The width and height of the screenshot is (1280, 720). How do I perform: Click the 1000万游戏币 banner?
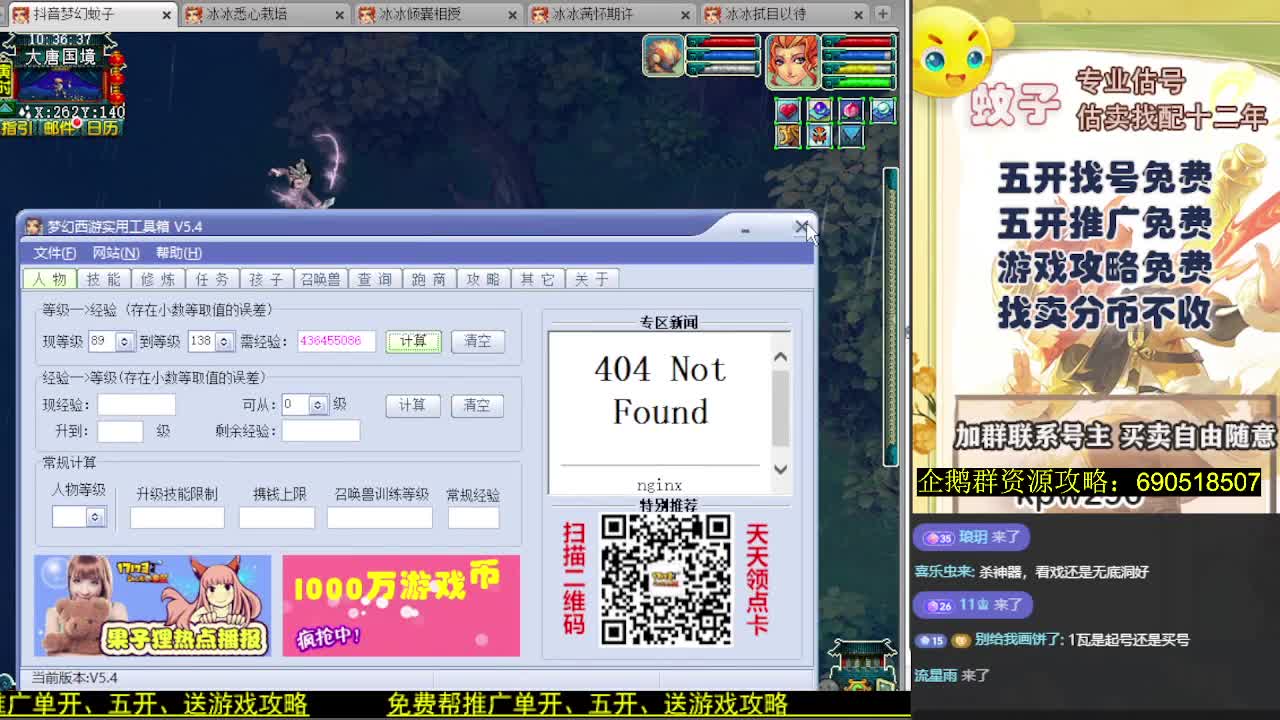click(x=401, y=606)
